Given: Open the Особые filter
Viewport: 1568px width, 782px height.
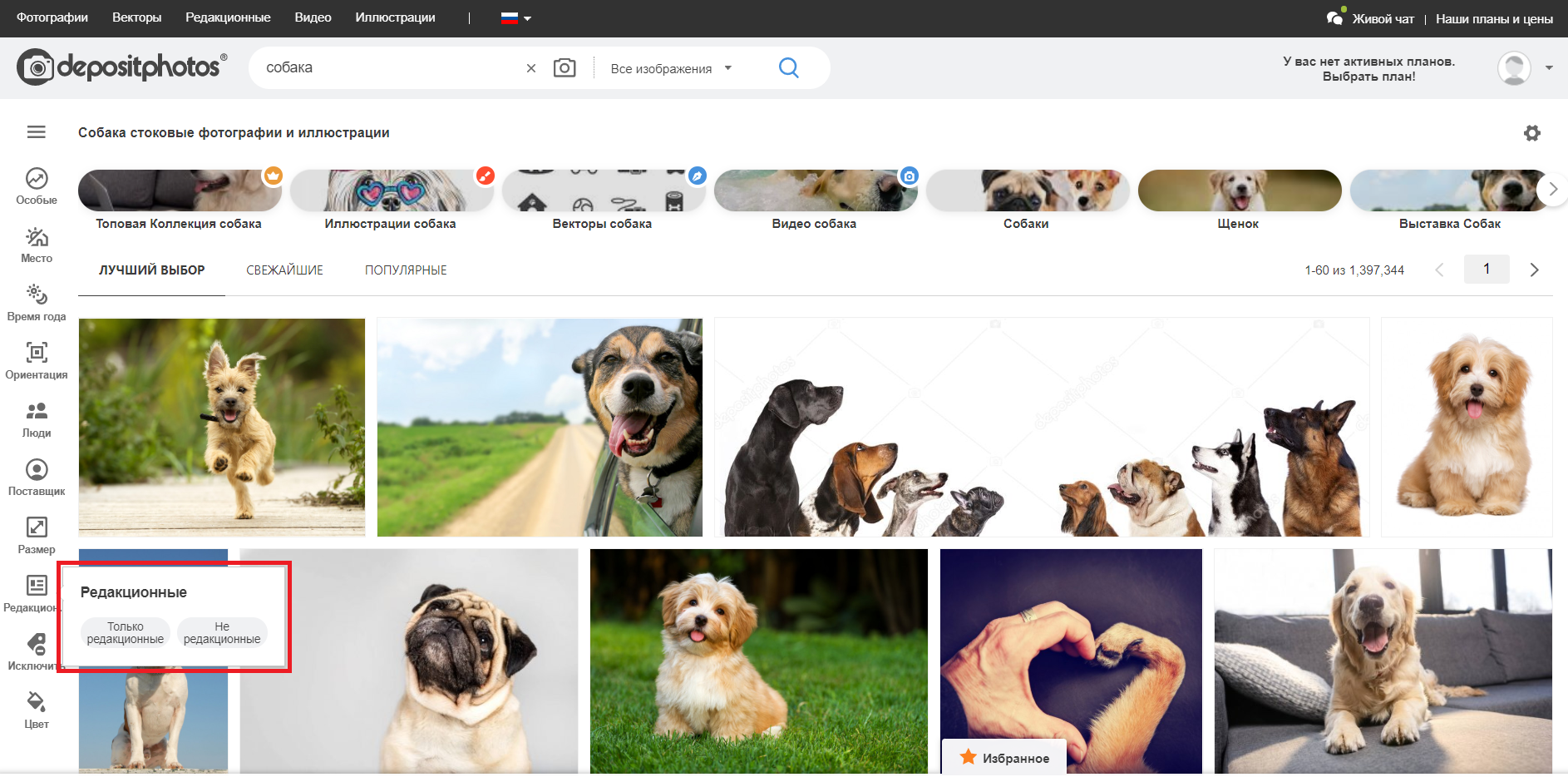Looking at the screenshot, I should pyautogui.click(x=37, y=186).
